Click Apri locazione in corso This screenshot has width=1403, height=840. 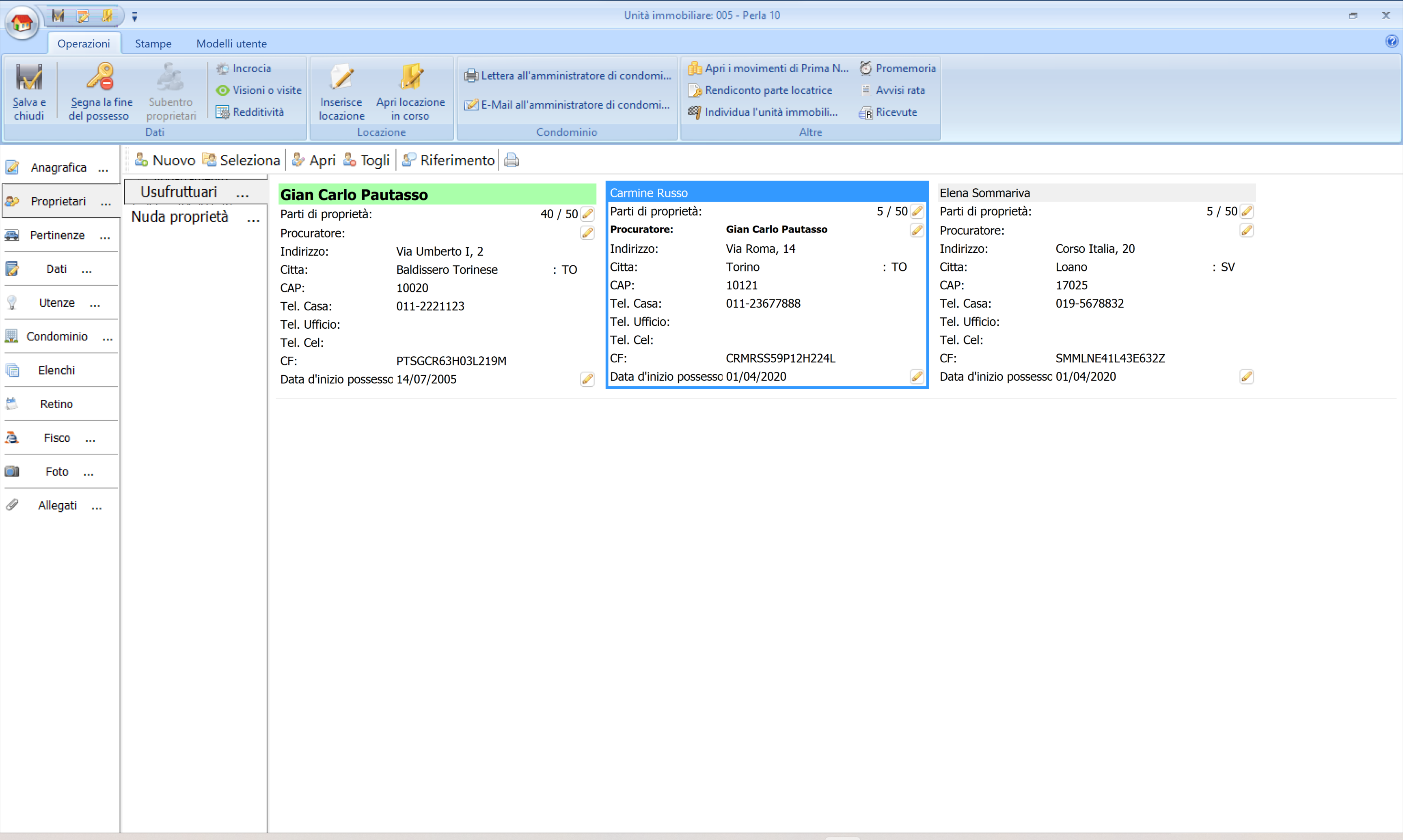click(x=410, y=91)
